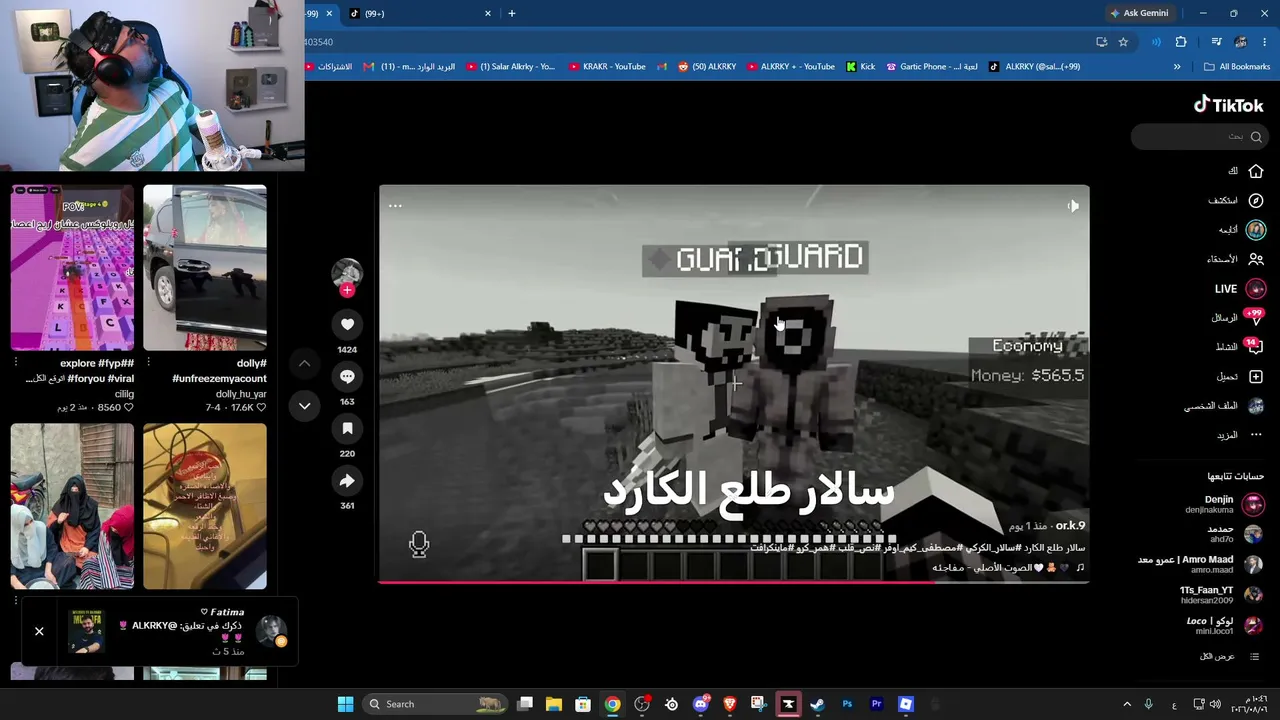This screenshot has height=720, width=1280.
Task: Open Steam from the taskbar
Action: point(817,704)
